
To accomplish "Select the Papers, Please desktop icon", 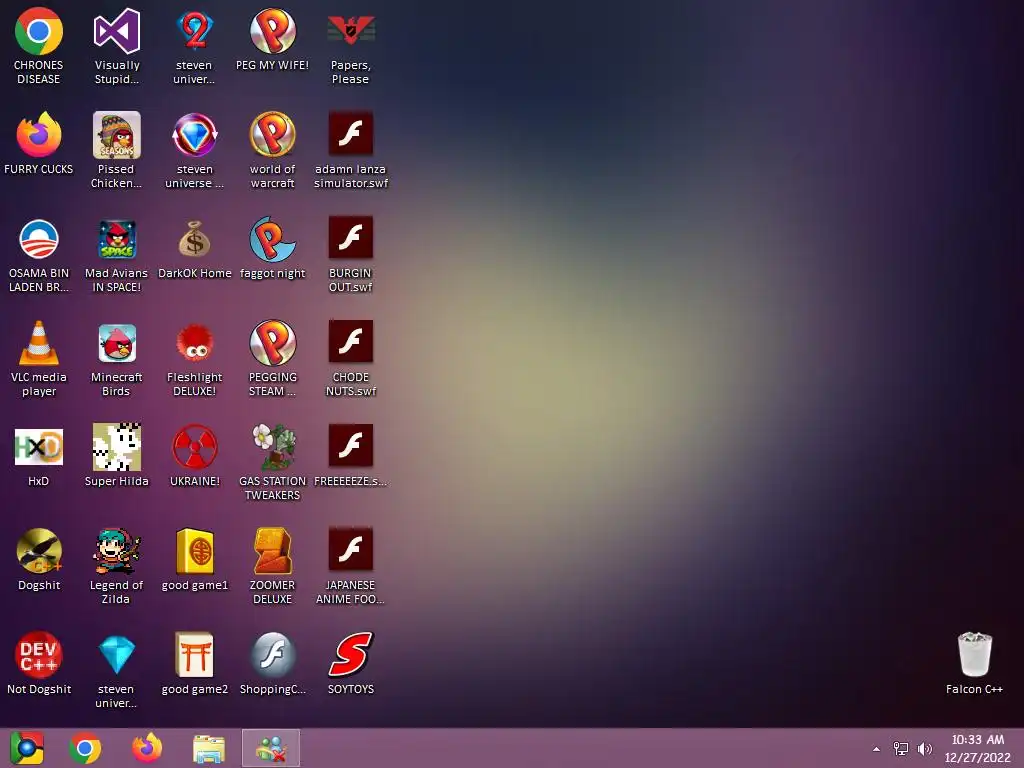I will coord(351,46).
